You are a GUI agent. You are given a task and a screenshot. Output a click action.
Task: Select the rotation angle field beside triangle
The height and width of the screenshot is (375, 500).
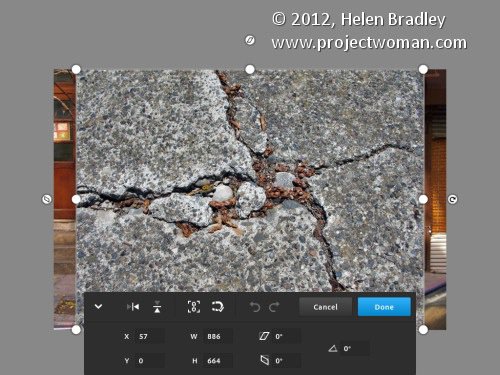[354, 348]
